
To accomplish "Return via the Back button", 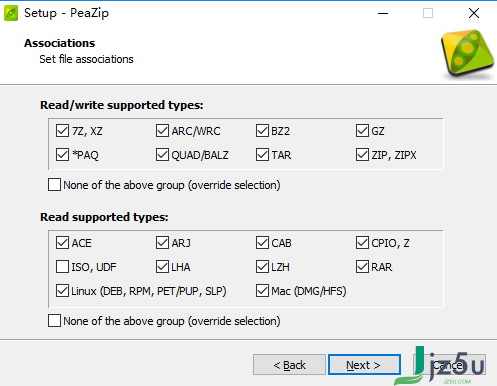I will 289,365.
